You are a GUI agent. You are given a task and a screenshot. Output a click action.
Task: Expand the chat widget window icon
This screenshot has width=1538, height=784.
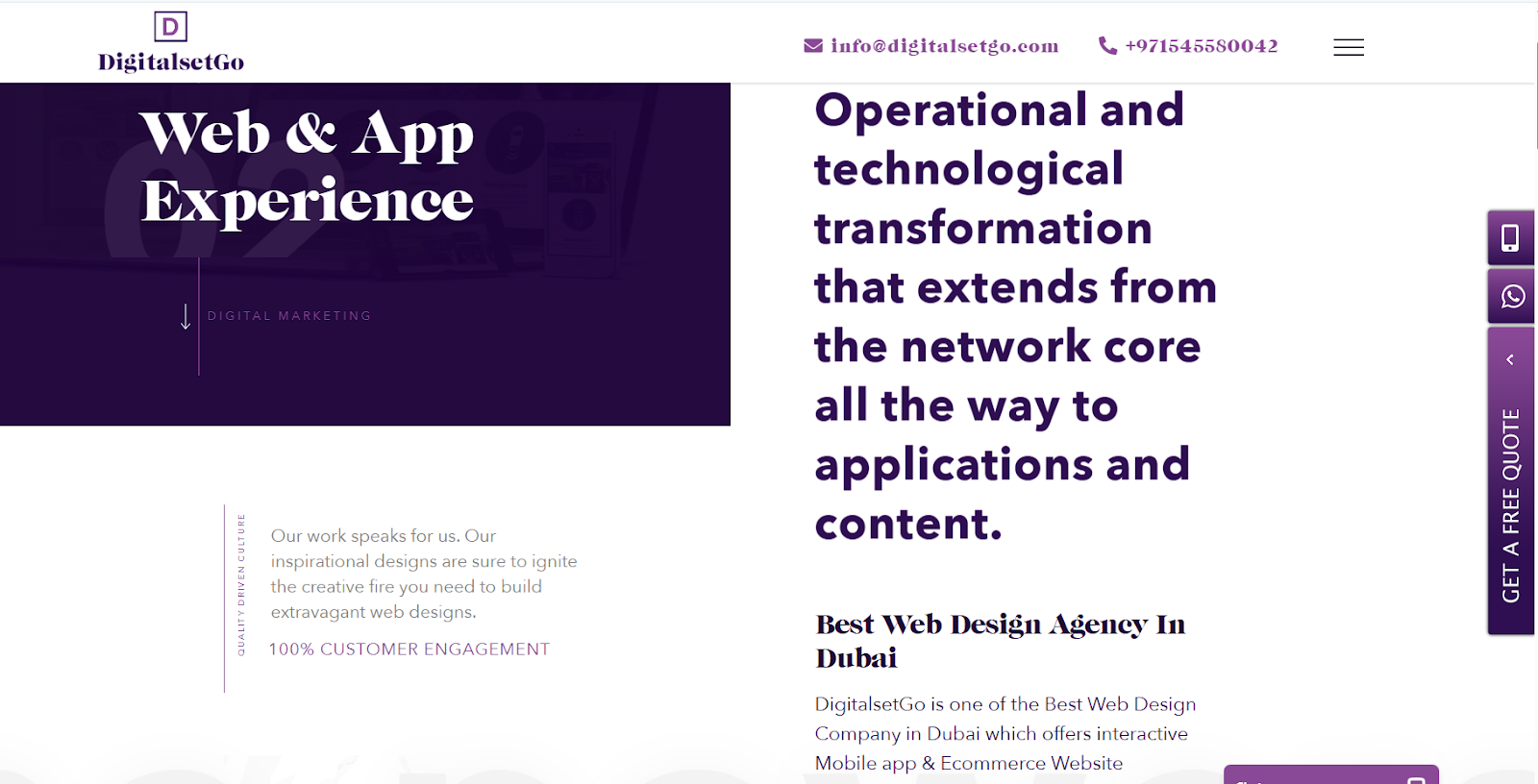click(1415, 779)
